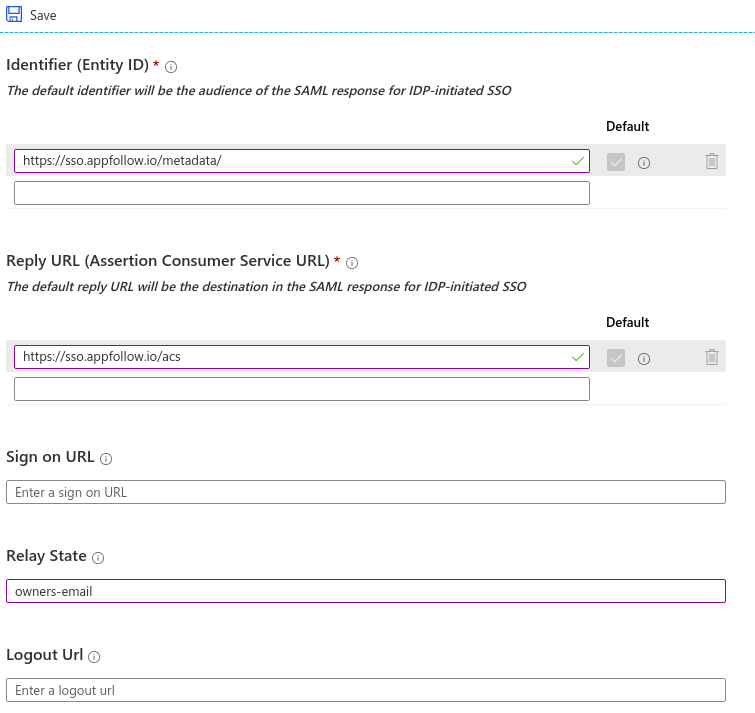Click the info icon beside Reply URL heading
Screen dimensions: 755x713
tap(352, 263)
